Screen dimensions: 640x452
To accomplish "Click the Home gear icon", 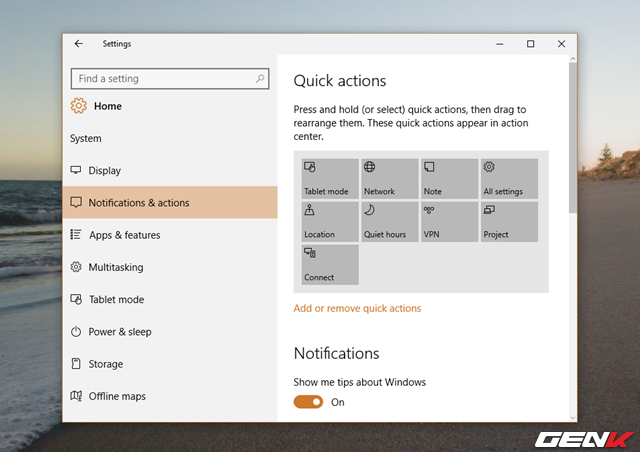I will click(78, 106).
